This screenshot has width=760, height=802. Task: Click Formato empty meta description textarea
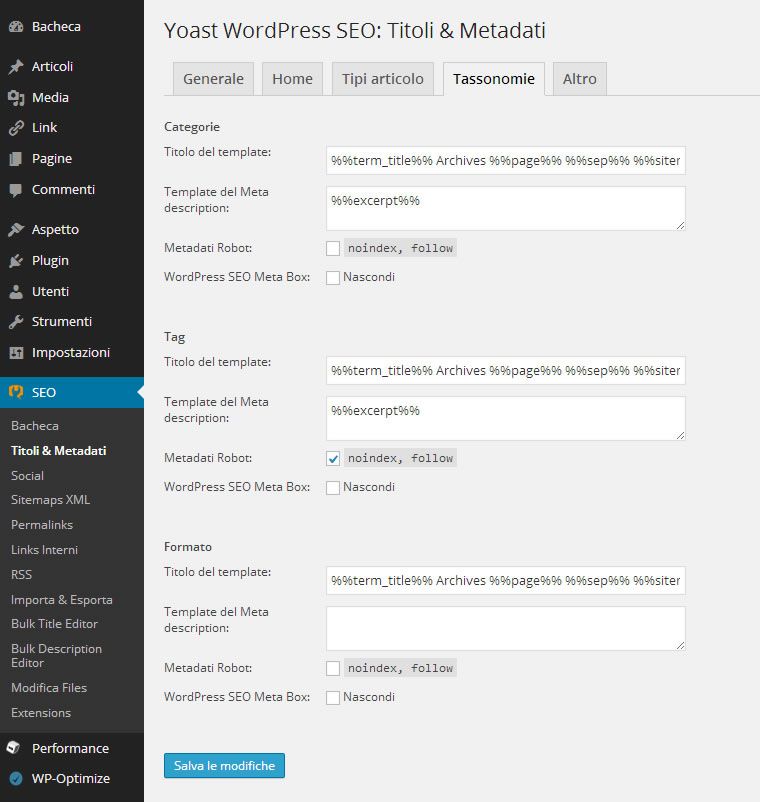pyautogui.click(x=506, y=629)
